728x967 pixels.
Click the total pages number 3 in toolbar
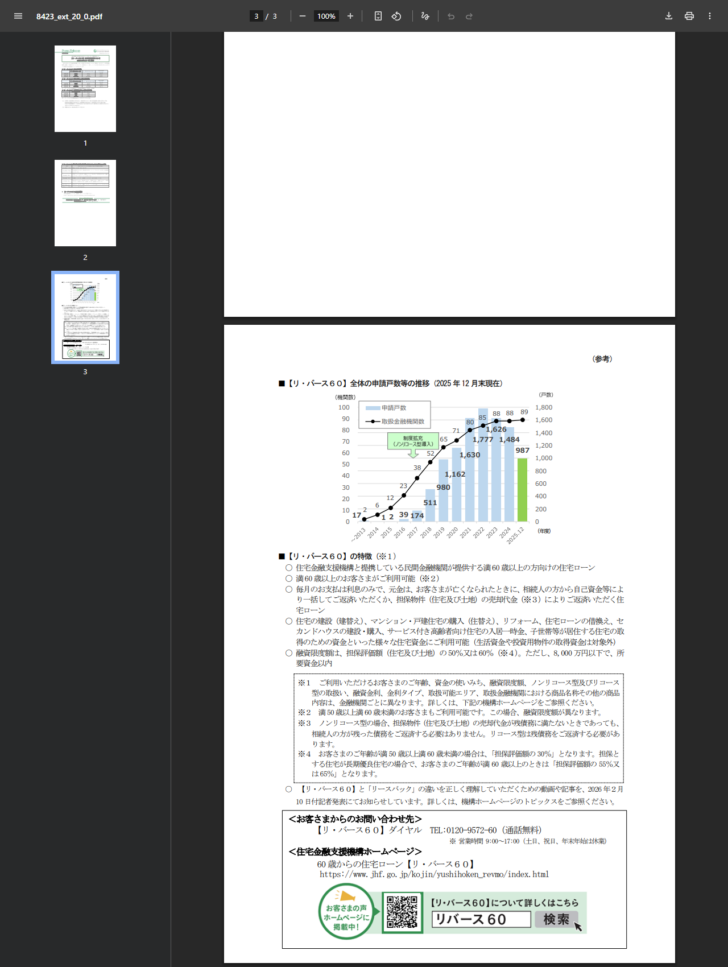[275, 16]
